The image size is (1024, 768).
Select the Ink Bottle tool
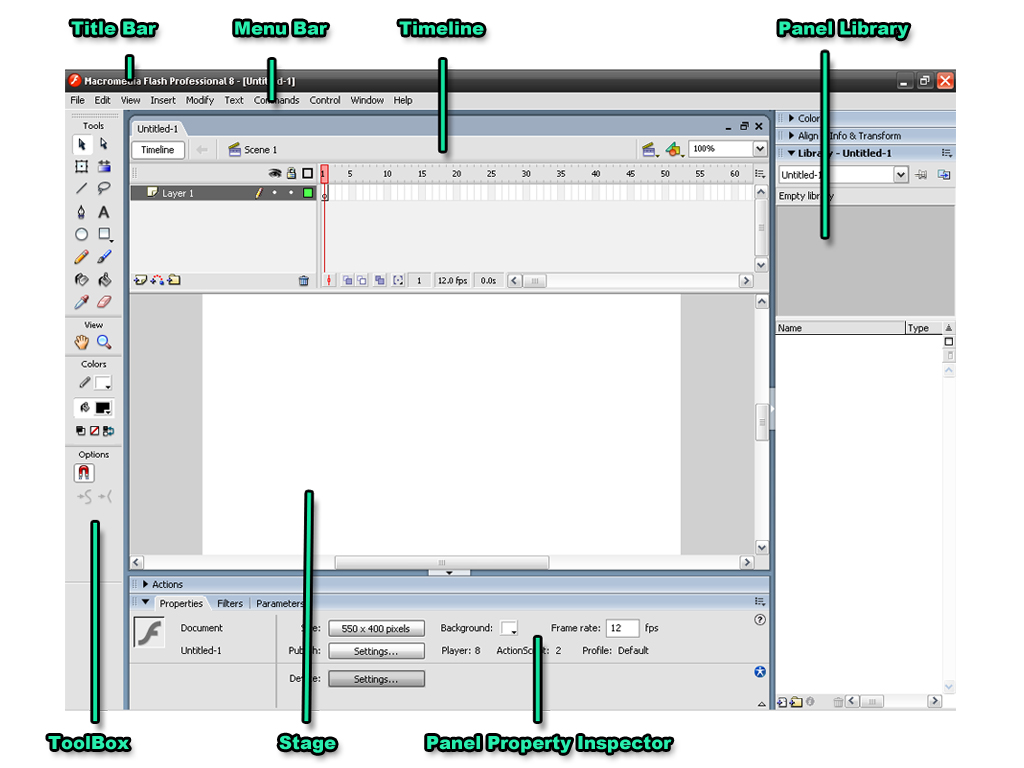[82, 280]
